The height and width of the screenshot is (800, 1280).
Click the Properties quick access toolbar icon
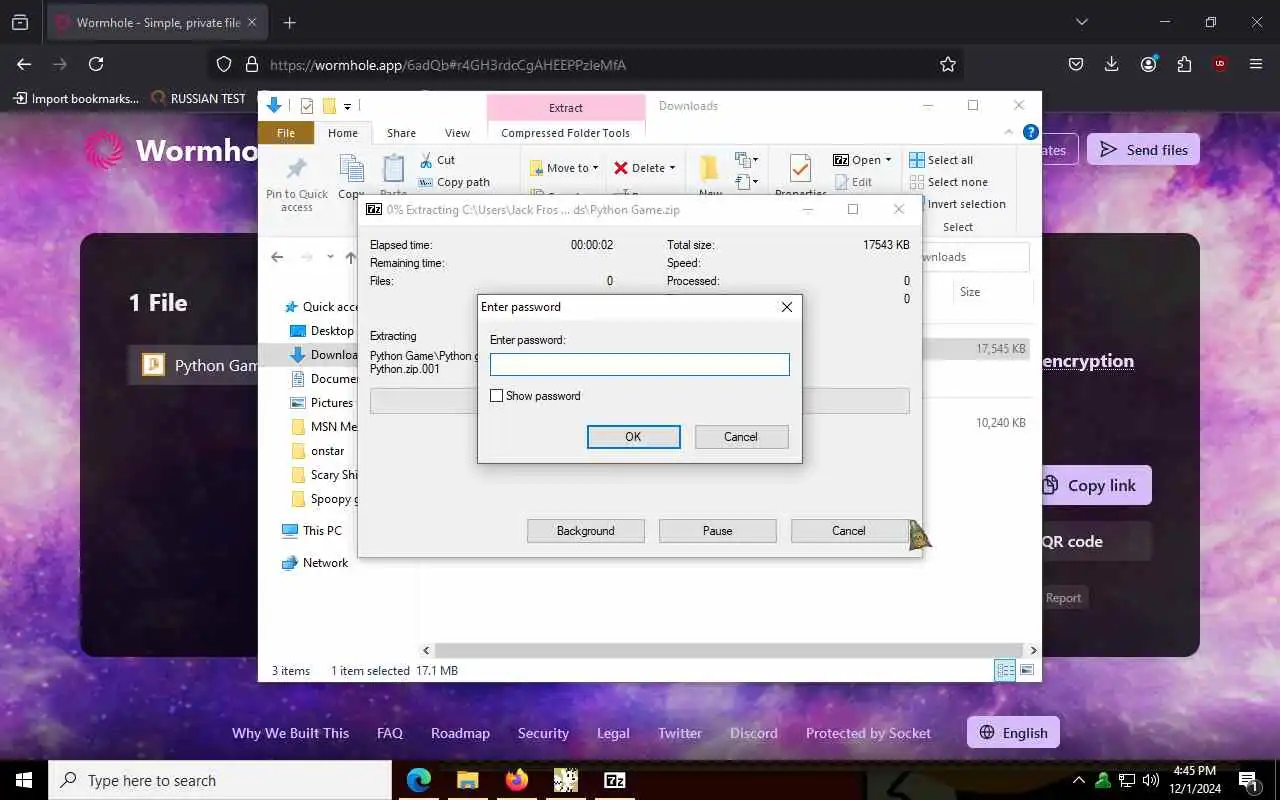307,106
